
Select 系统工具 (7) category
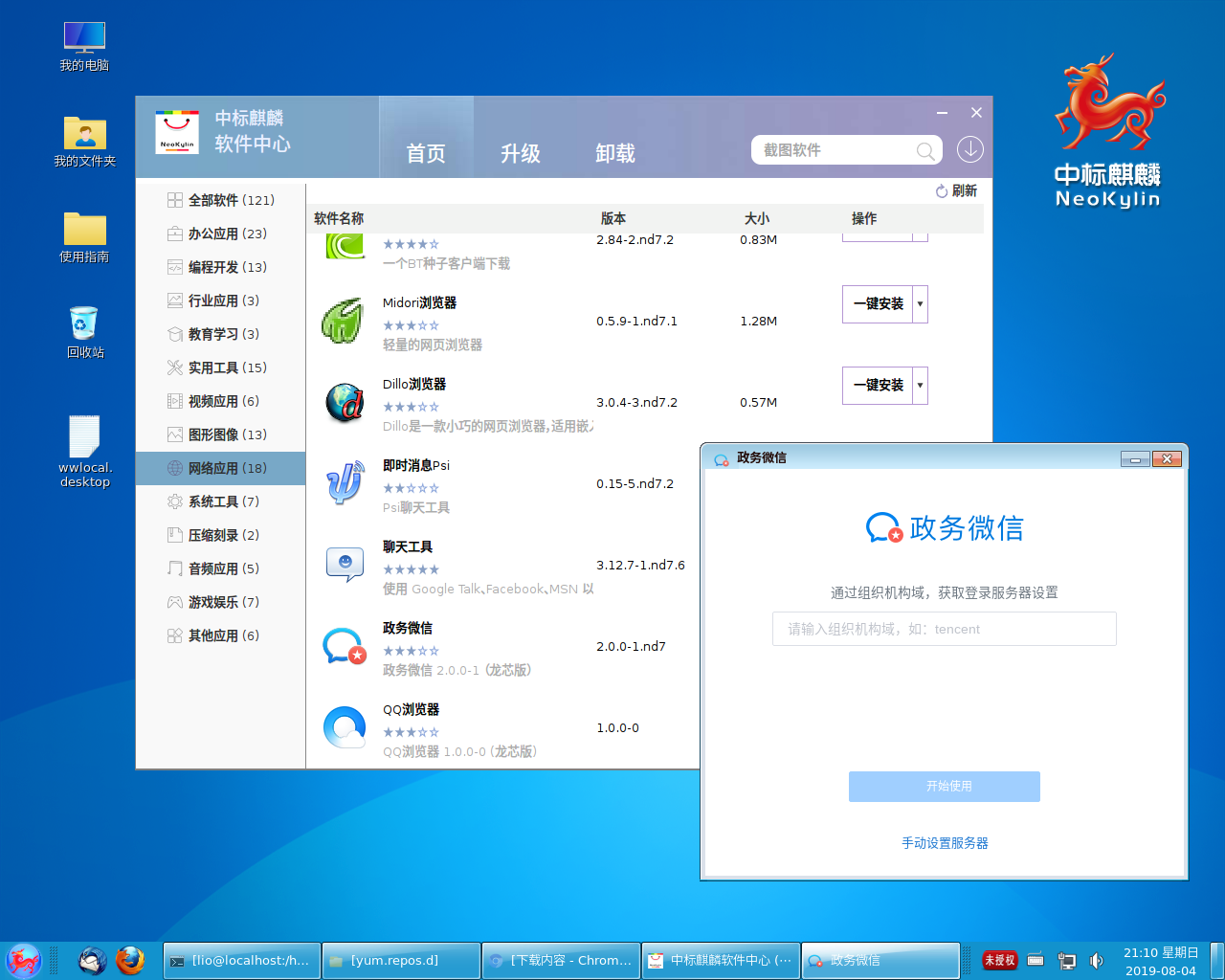(221, 501)
